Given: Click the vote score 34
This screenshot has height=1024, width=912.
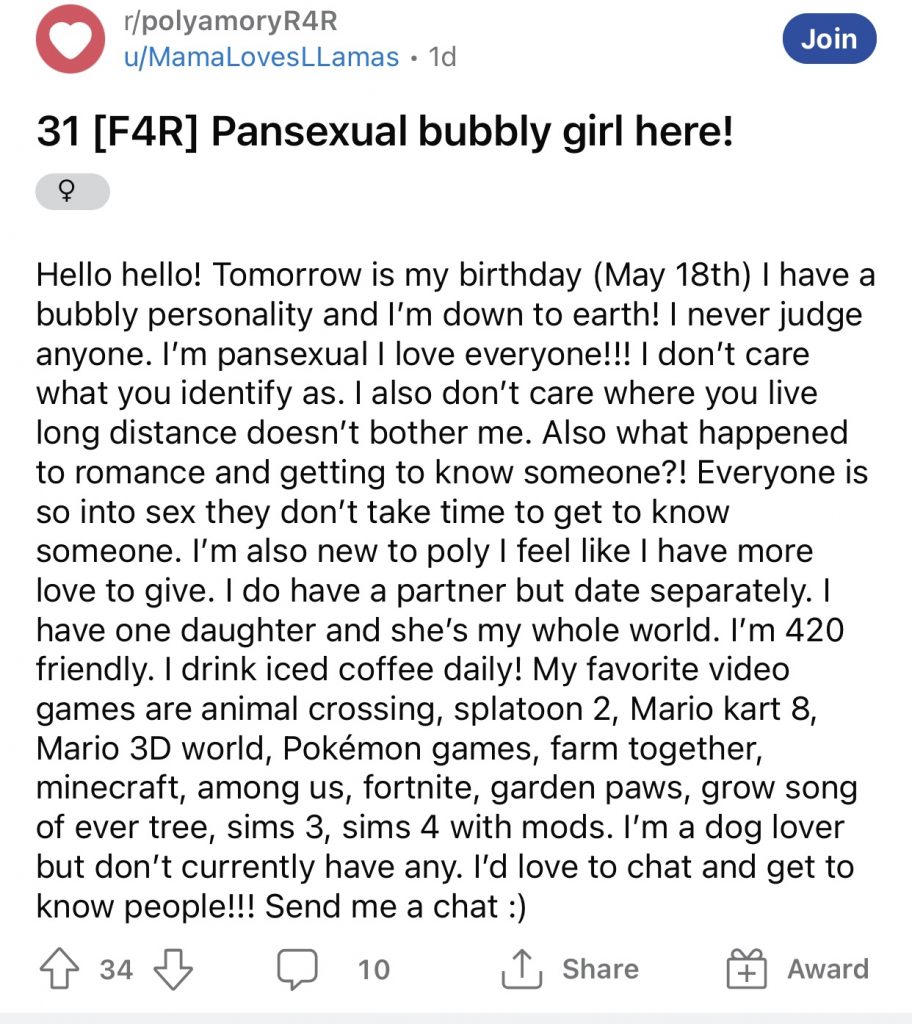Looking at the screenshot, I should [116, 969].
